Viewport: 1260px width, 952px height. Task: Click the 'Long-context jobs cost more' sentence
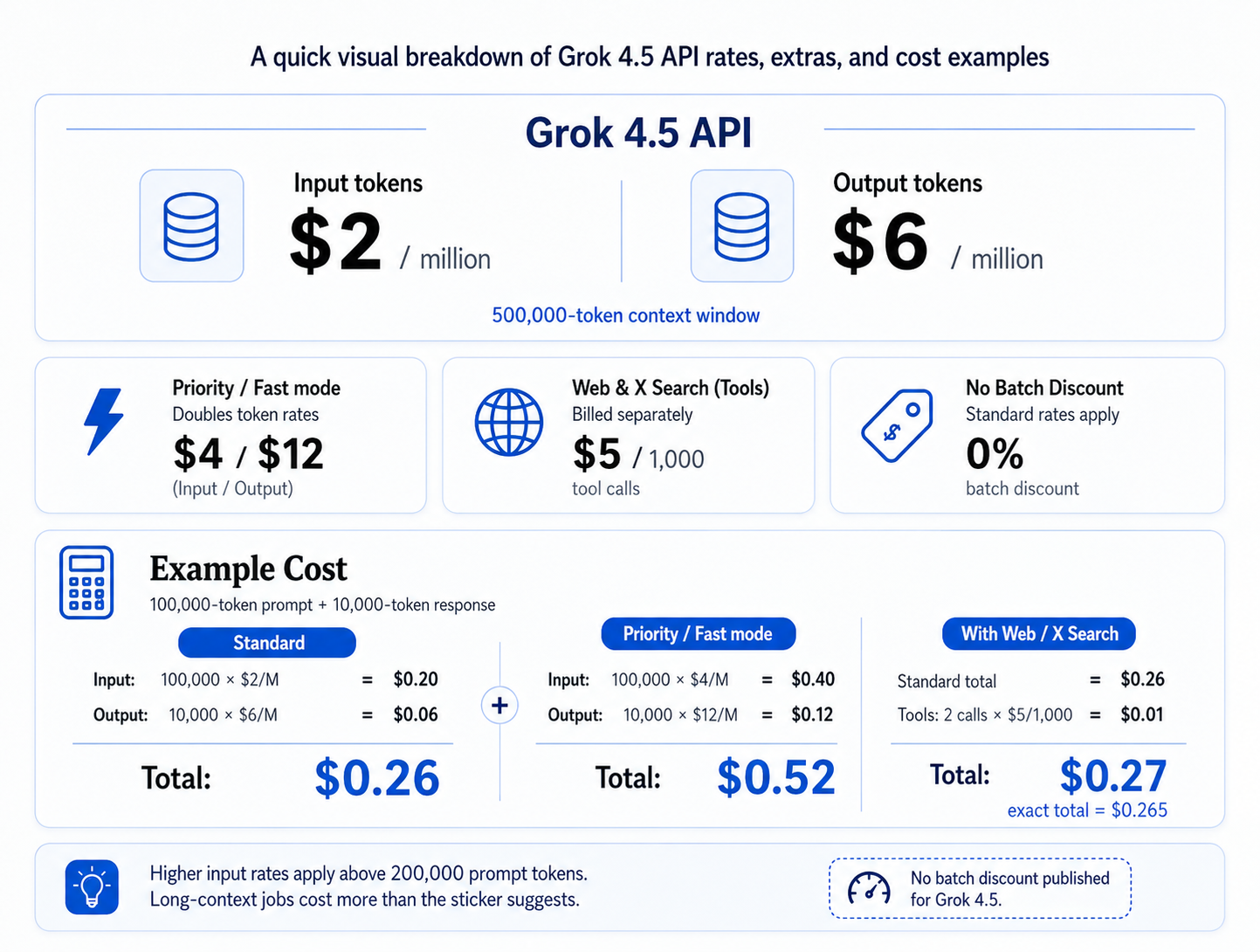tap(364, 900)
